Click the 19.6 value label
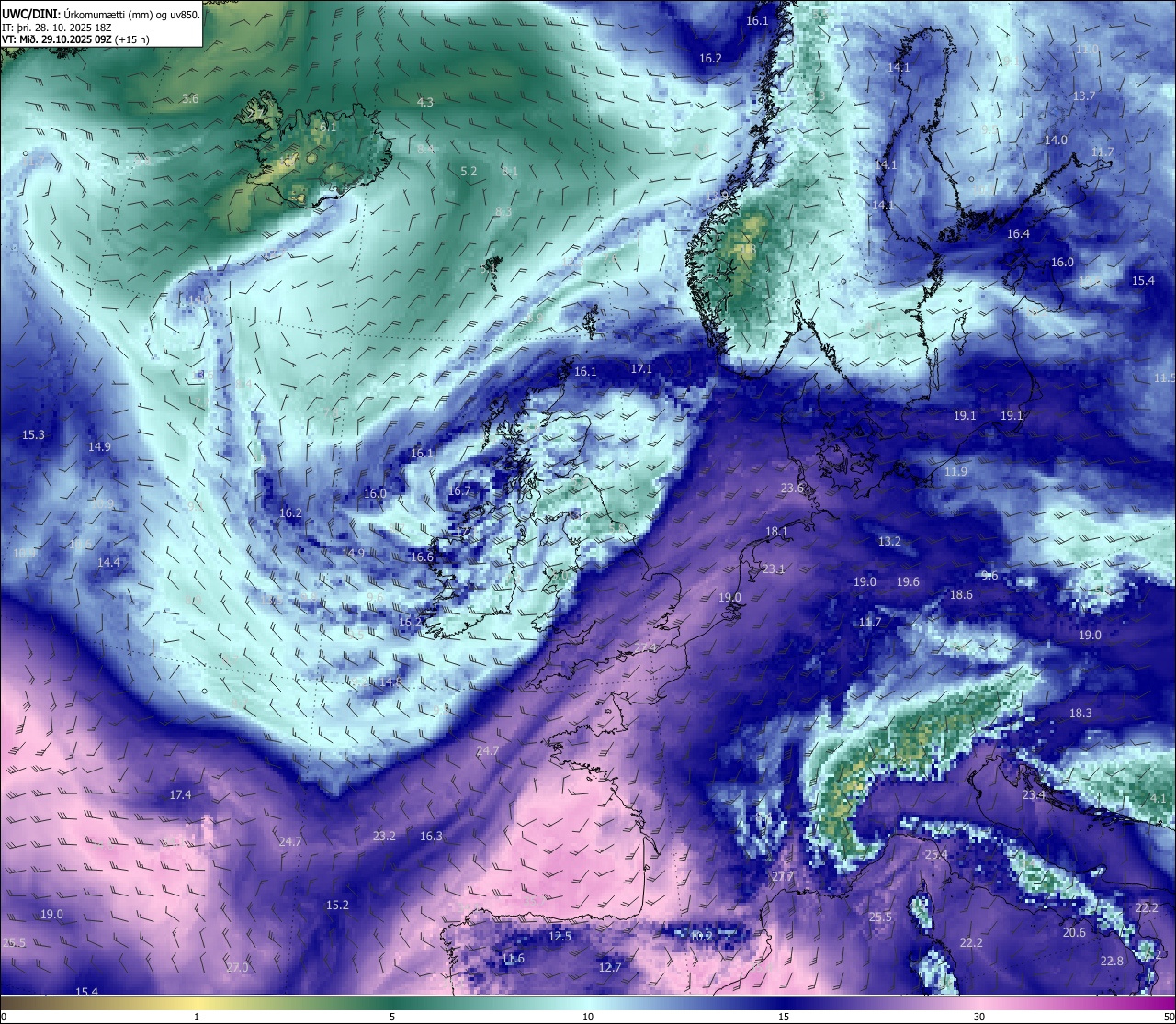 coord(908,581)
